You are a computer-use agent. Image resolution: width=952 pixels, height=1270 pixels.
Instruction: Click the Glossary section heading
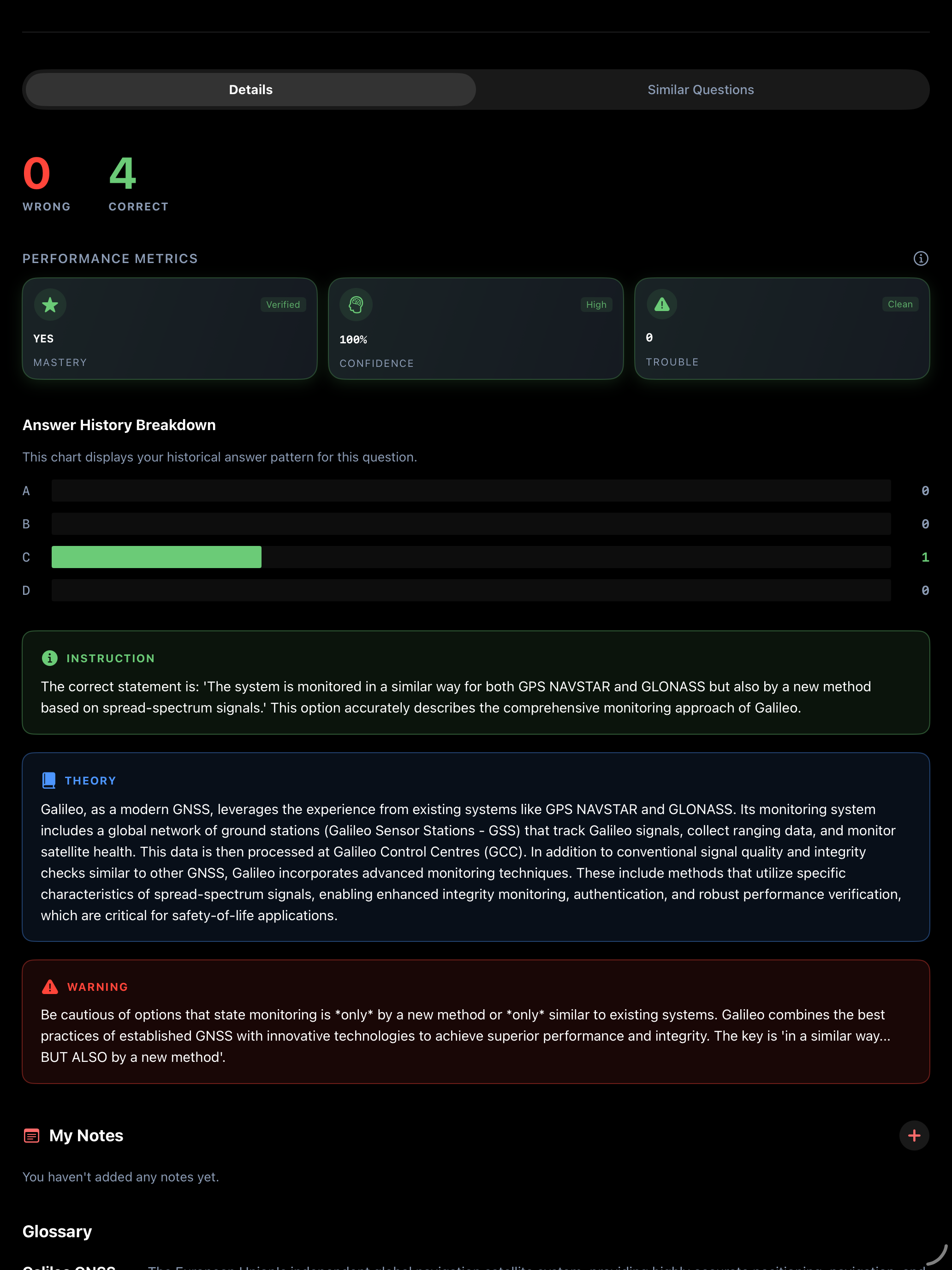coord(57,1230)
